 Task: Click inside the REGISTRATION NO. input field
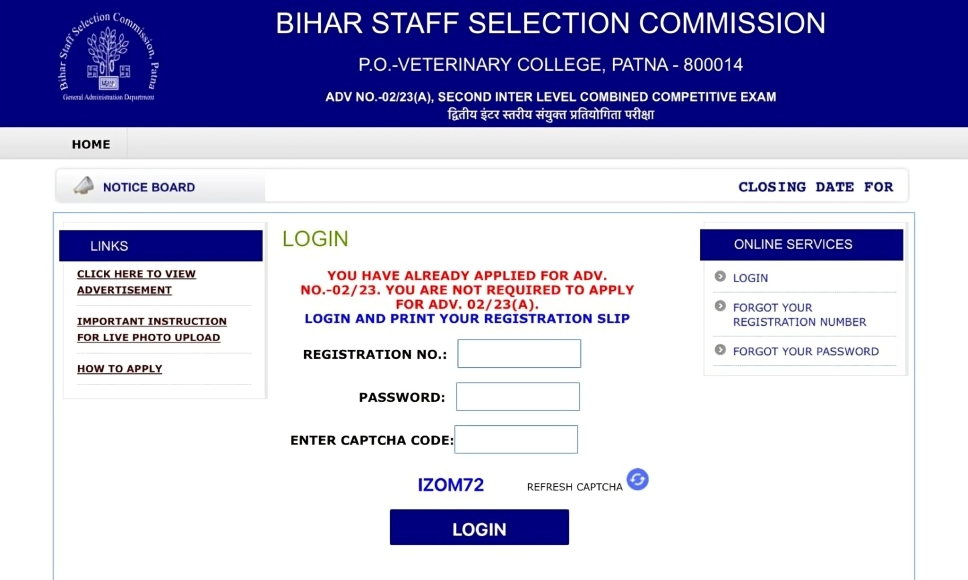[x=518, y=353]
